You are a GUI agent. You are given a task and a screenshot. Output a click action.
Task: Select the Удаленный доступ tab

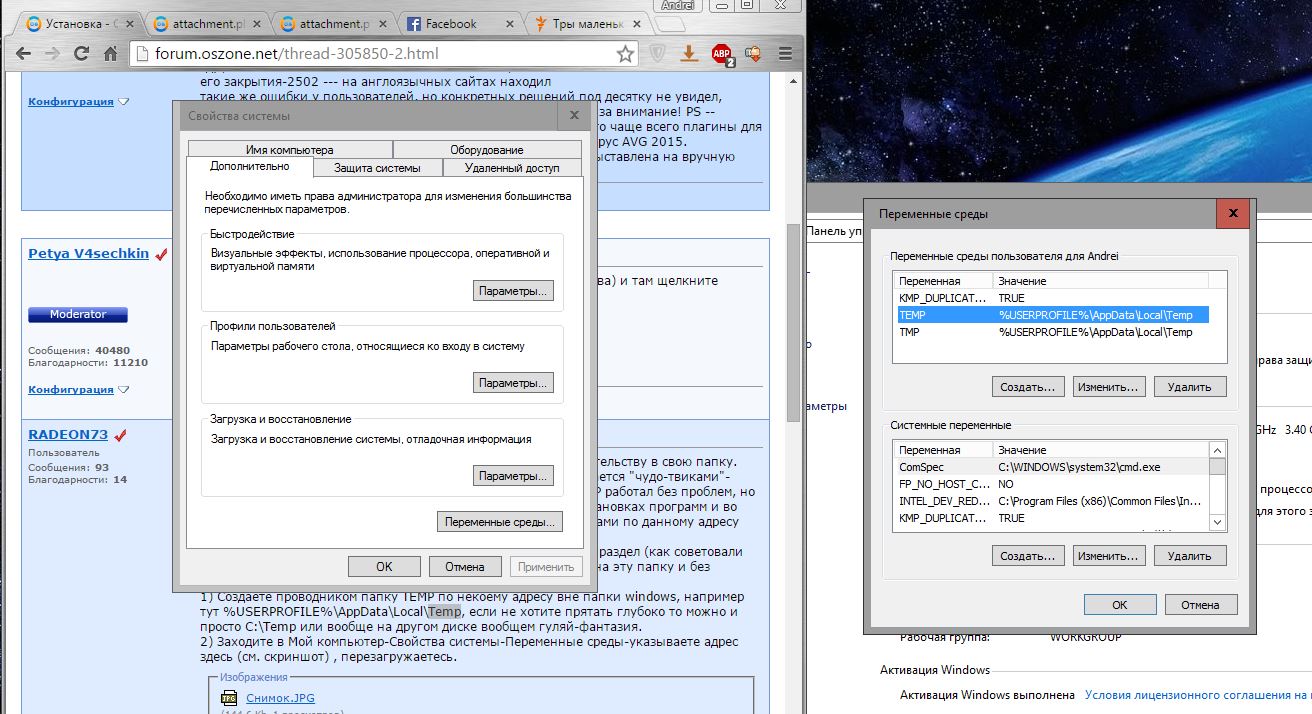point(510,168)
